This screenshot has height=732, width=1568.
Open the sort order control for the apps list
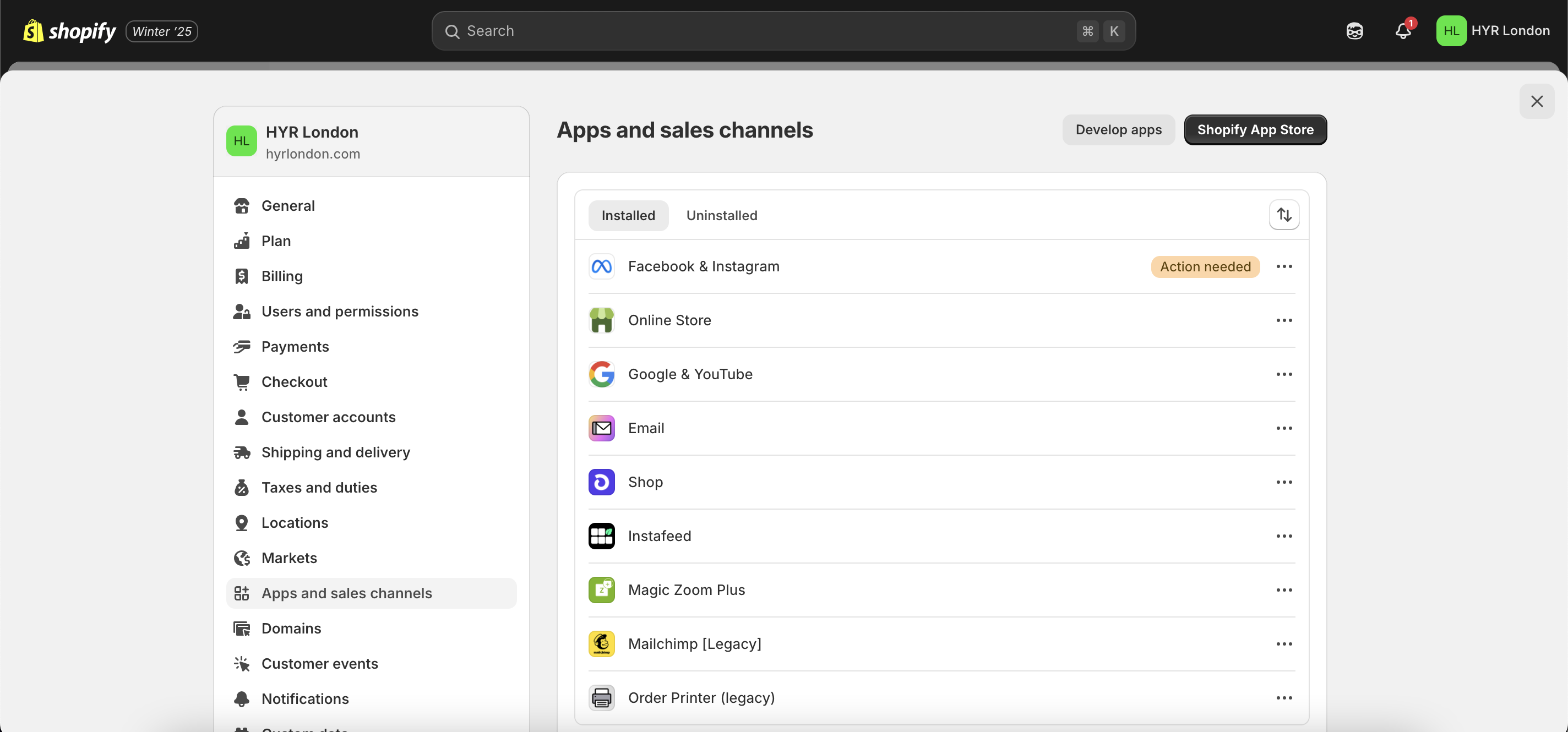tap(1284, 215)
